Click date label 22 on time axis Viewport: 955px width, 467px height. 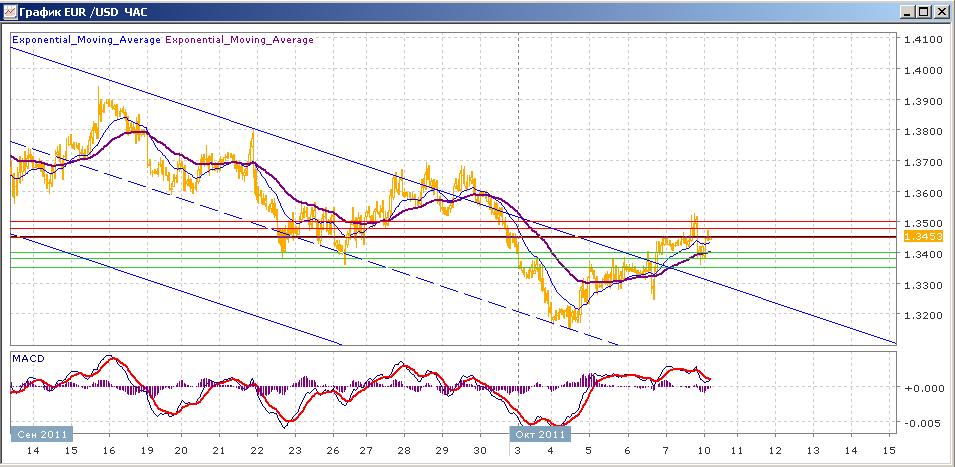(x=256, y=451)
